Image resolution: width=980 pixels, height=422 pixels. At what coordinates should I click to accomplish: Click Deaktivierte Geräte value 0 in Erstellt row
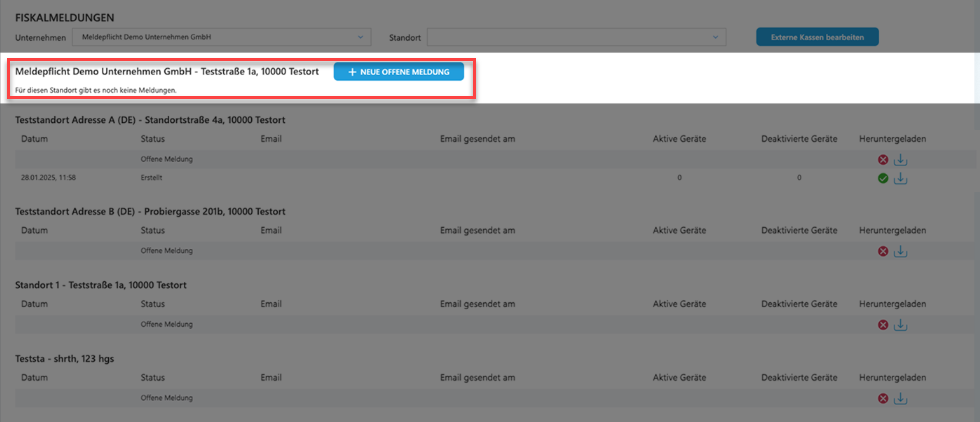tap(799, 179)
